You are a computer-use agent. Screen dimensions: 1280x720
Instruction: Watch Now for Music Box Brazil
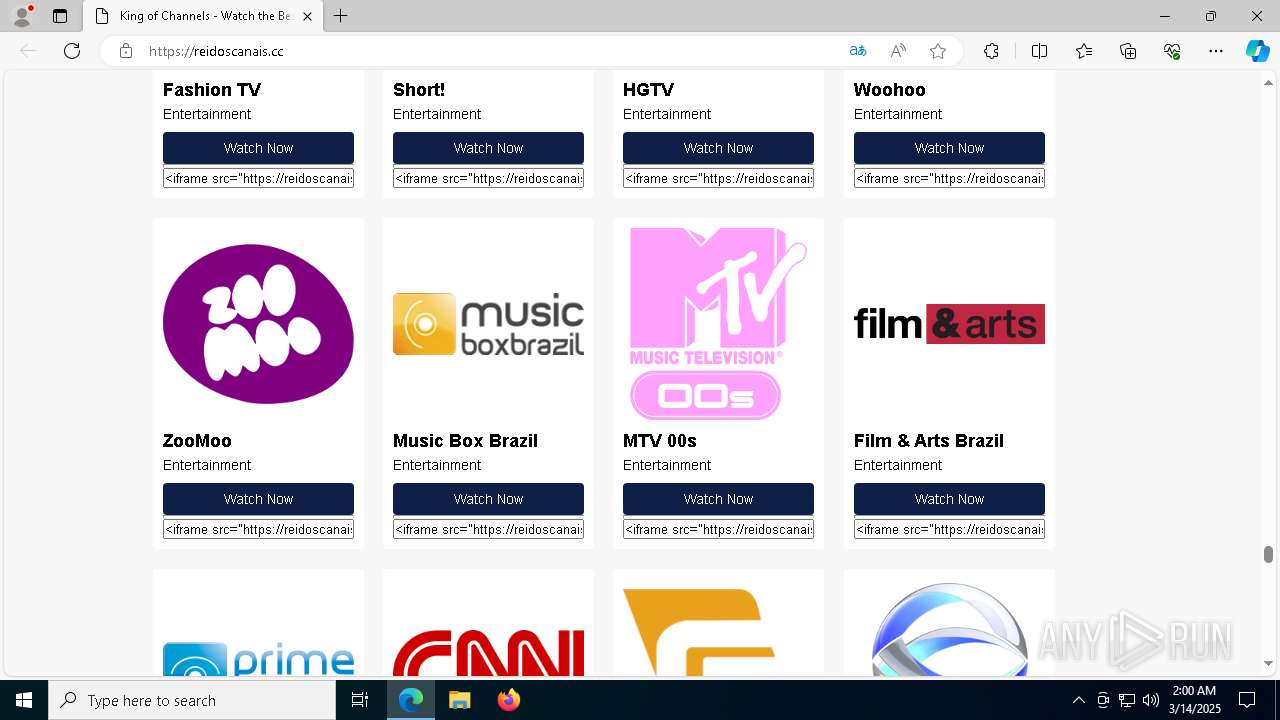488,499
